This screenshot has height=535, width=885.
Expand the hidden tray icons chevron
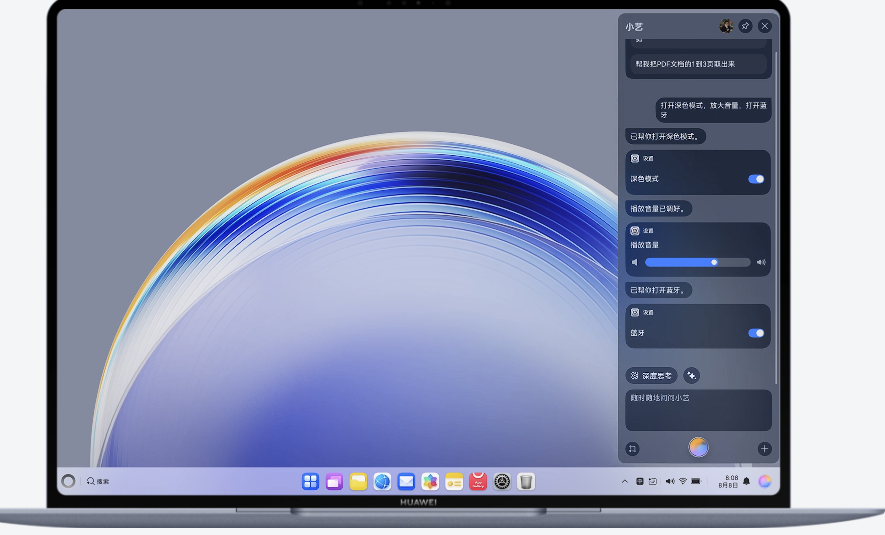tap(625, 481)
